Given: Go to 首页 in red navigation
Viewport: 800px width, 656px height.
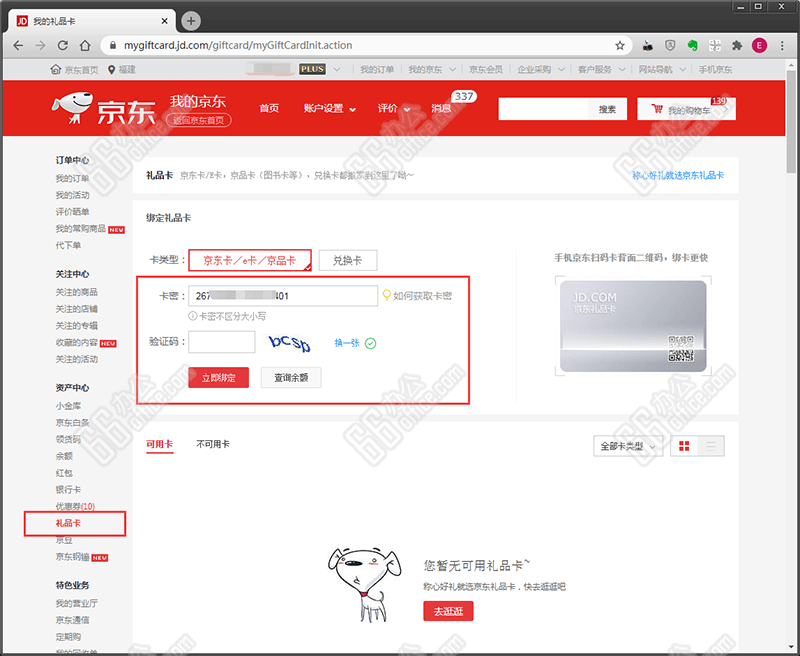Looking at the screenshot, I should 269,108.
